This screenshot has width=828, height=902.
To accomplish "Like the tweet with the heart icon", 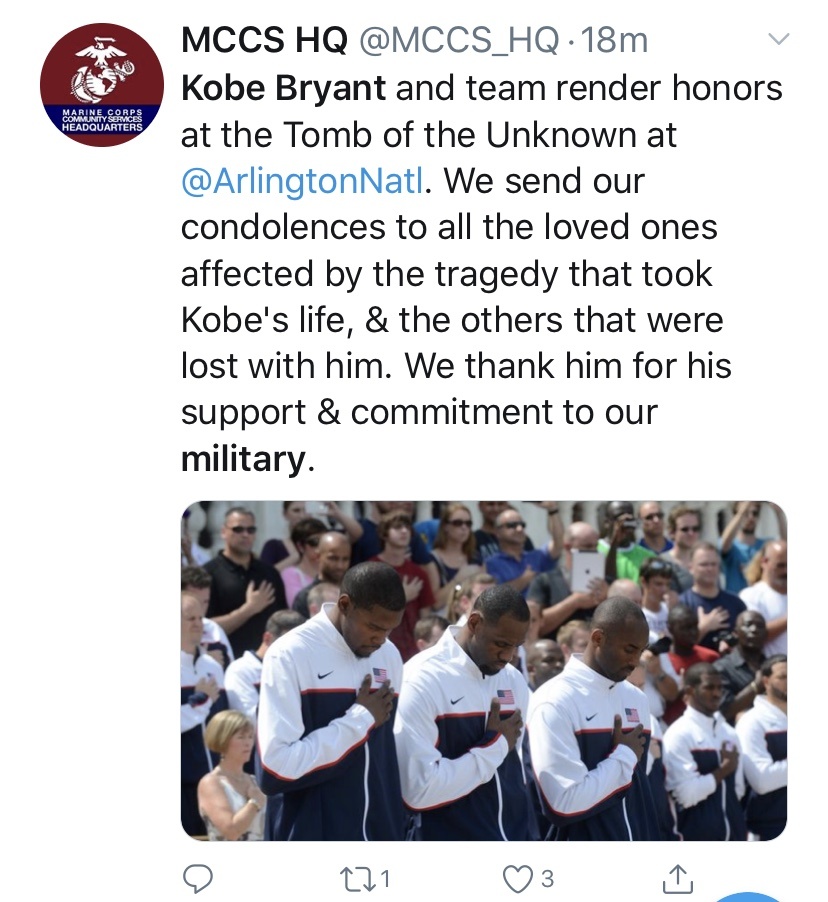I will (x=515, y=879).
